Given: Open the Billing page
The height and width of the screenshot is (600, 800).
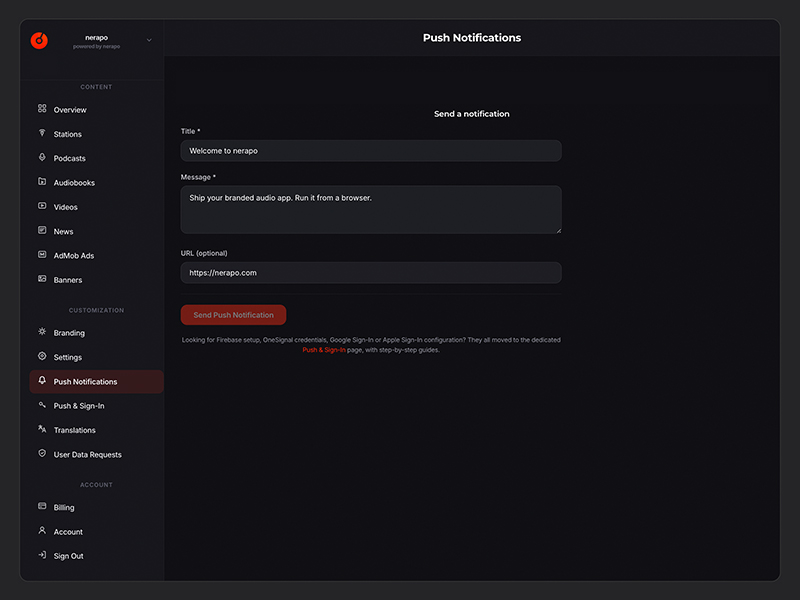Looking at the screenshot, I should (96, 508).
